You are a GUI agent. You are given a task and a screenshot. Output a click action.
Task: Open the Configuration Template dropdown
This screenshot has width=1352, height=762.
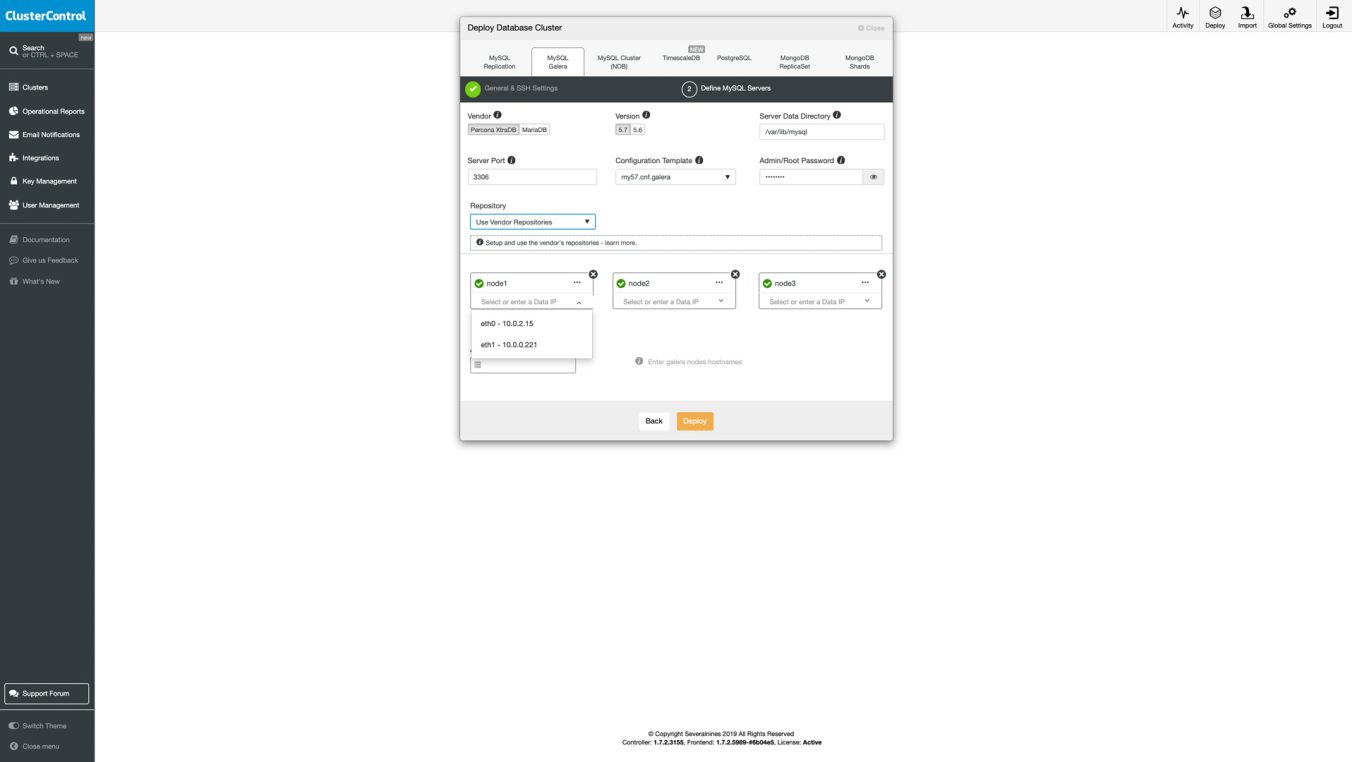(x=674, y=176)
